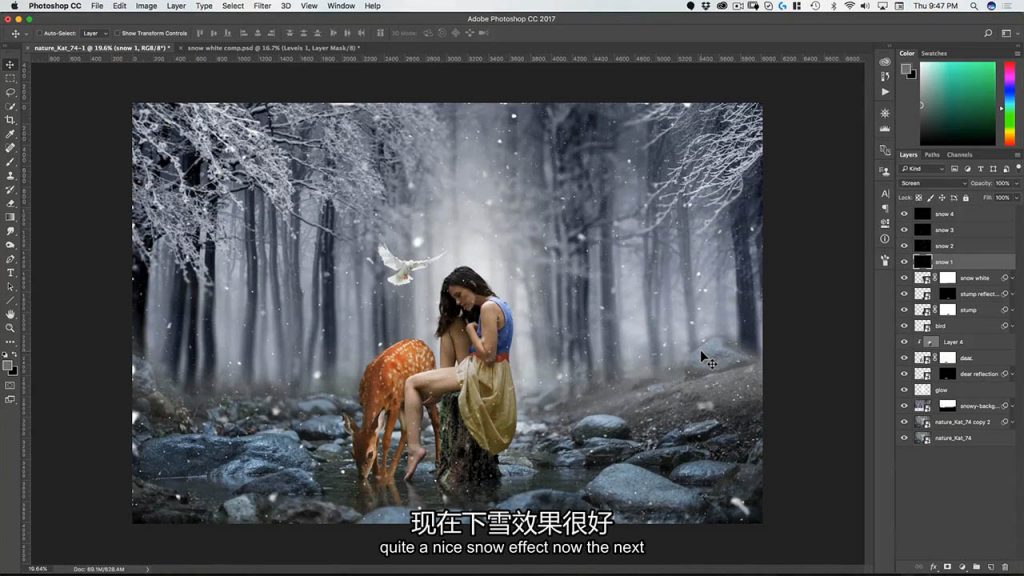Image resolution: width=1024 pixels, height=576 pixels.
Task: Open the Actions play panel icon
Action: (885, 91)
